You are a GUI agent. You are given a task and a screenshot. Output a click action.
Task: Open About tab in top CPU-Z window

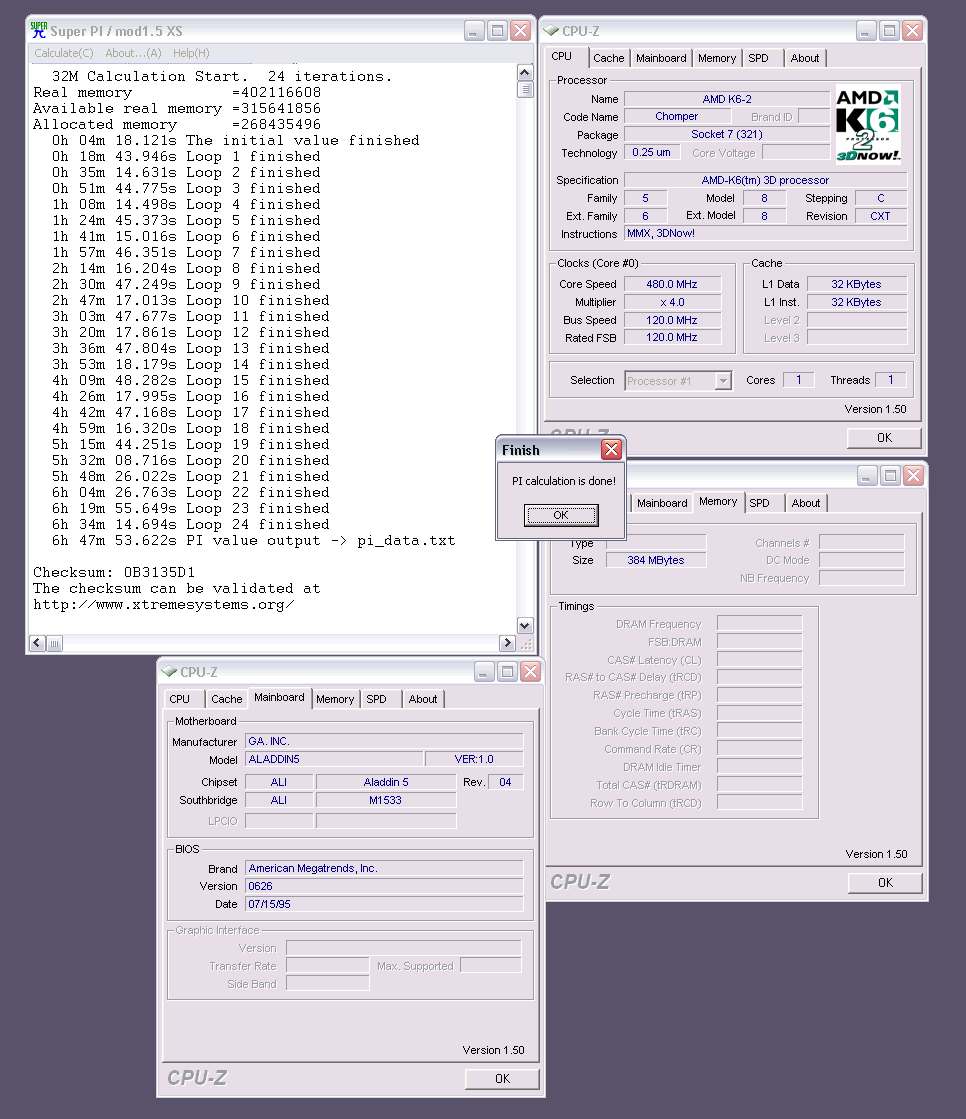805,58
